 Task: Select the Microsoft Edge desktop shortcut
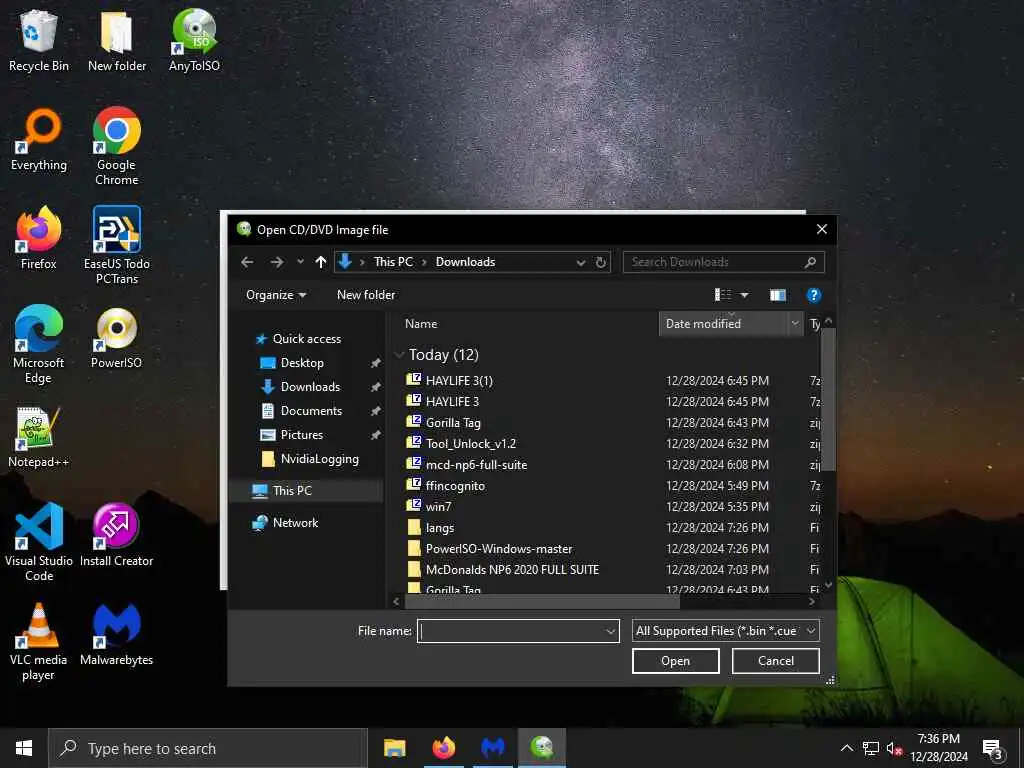tap(39, 344)
